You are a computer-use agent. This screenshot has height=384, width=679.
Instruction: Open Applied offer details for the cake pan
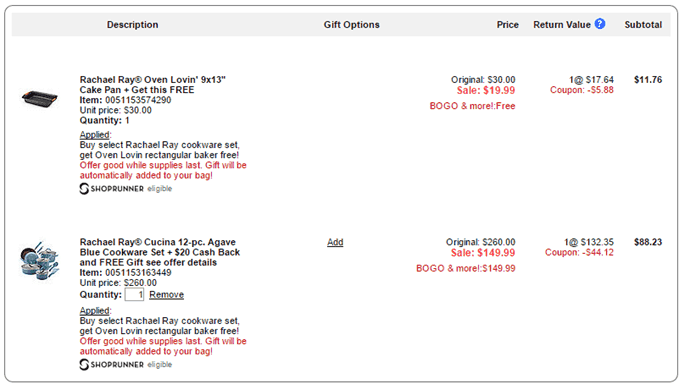click(x=95, y=135)
